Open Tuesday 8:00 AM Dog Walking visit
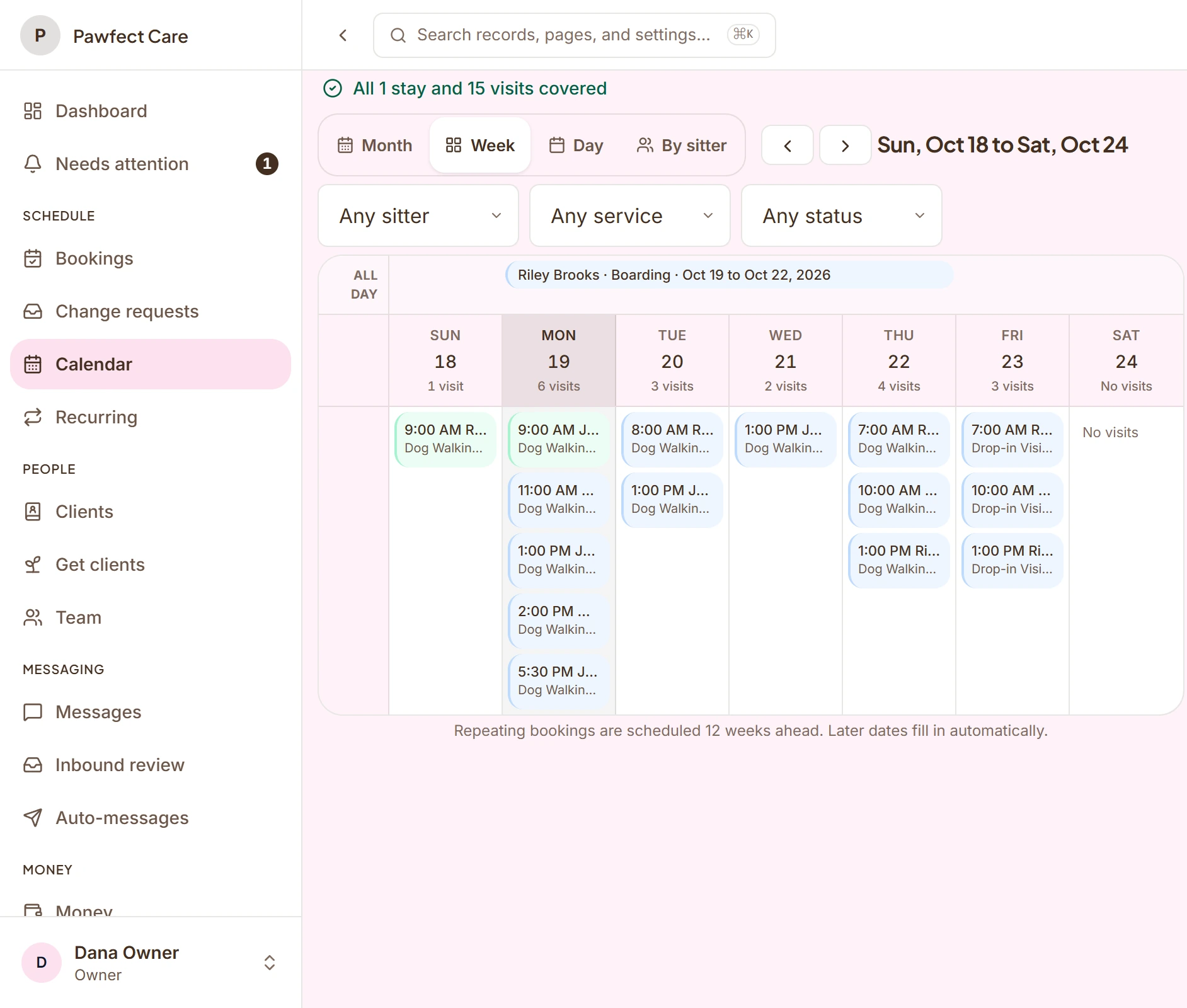 [x=672, y=439]
